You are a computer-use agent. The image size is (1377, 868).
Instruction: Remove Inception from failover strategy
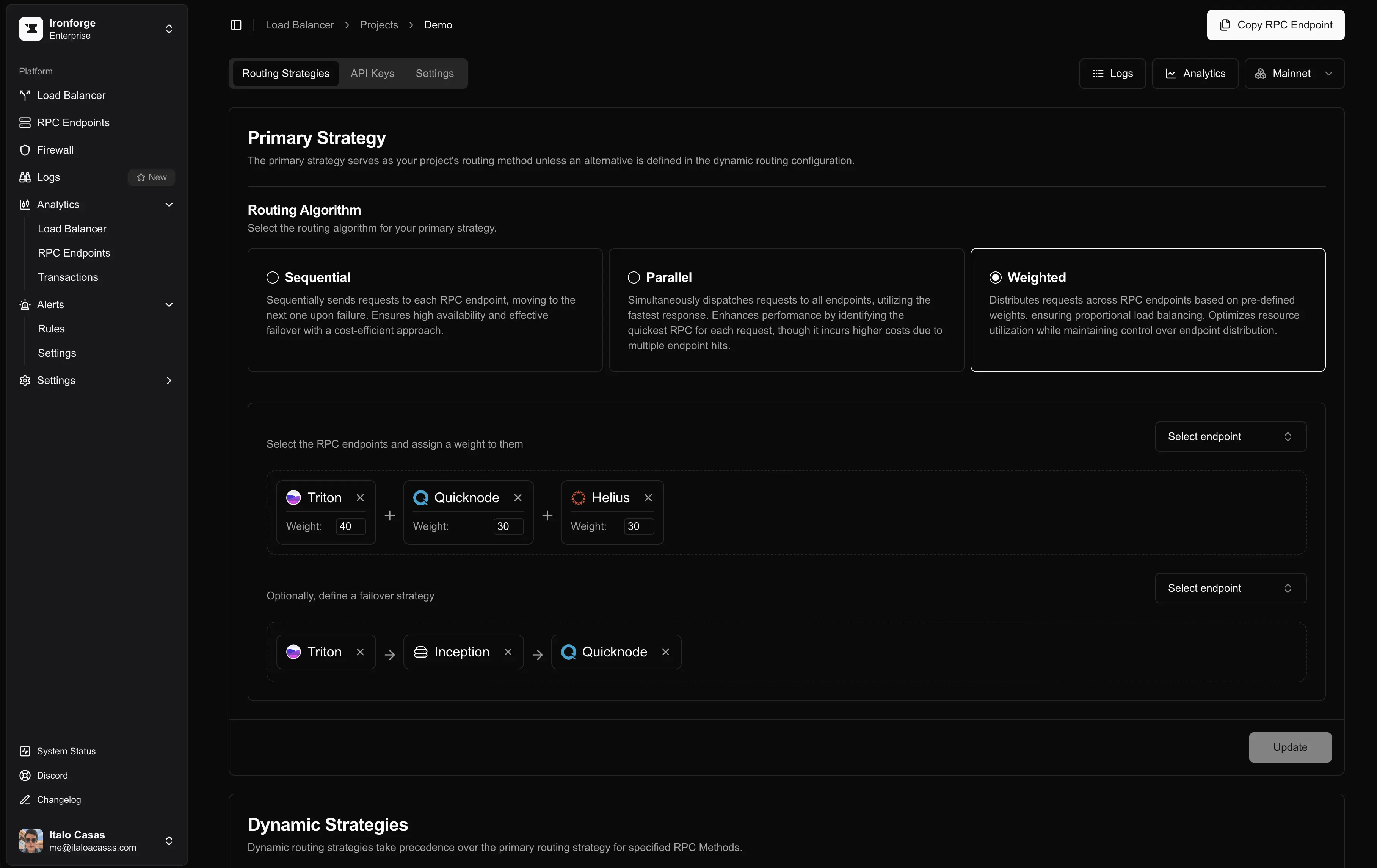508,652
